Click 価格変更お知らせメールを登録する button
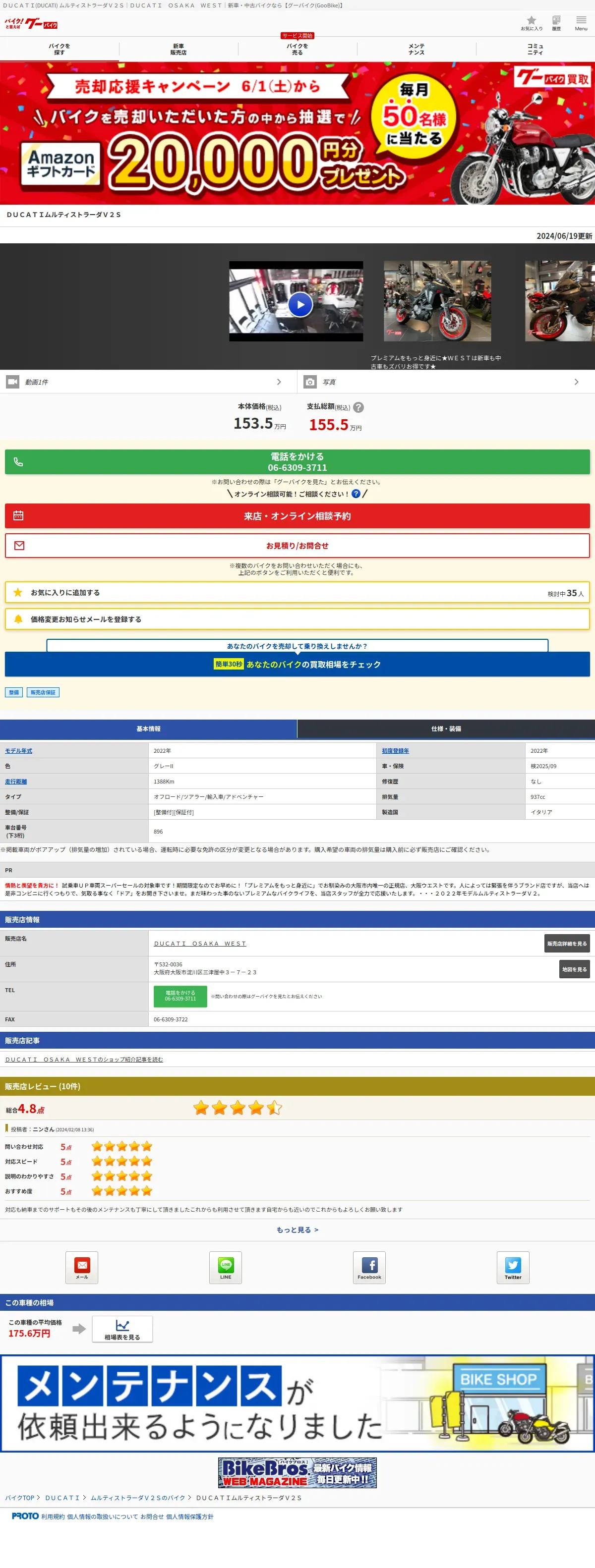This screenshot has height=1568, width=595. pos(297,619)
